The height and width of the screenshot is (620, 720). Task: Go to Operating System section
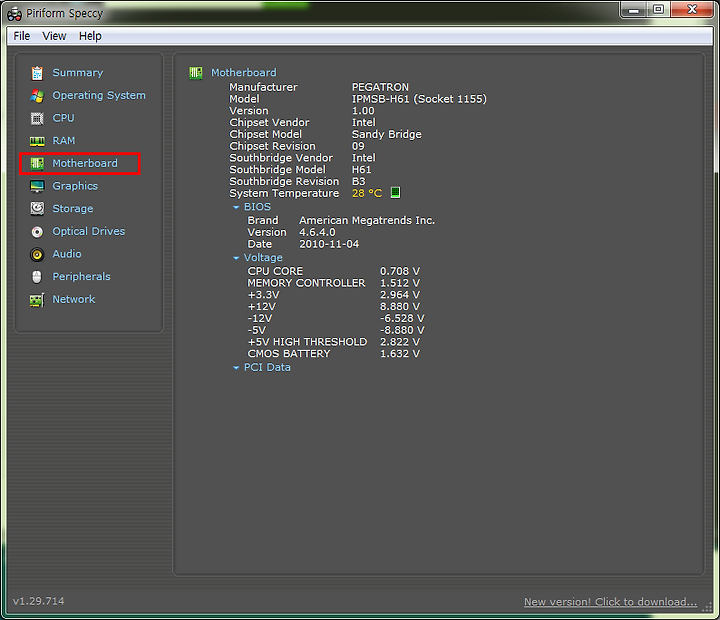click(x=99, y=95)
